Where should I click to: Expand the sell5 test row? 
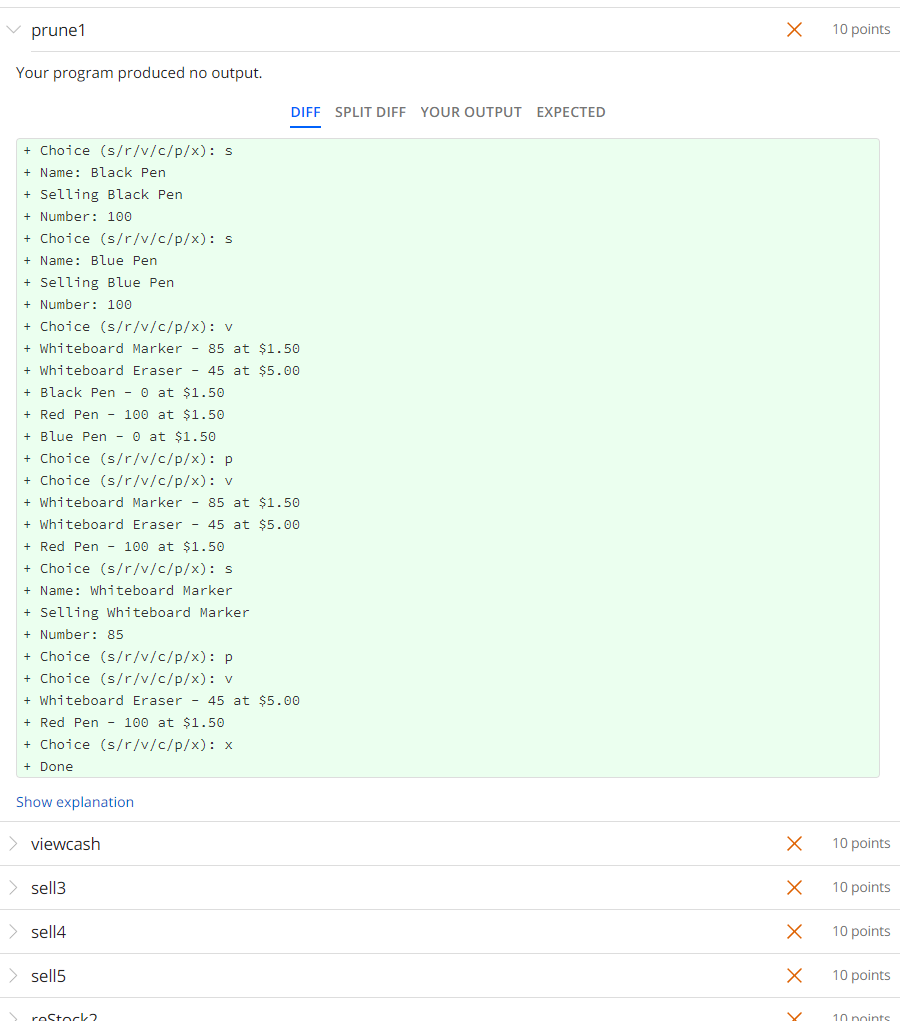click(14, 975)
